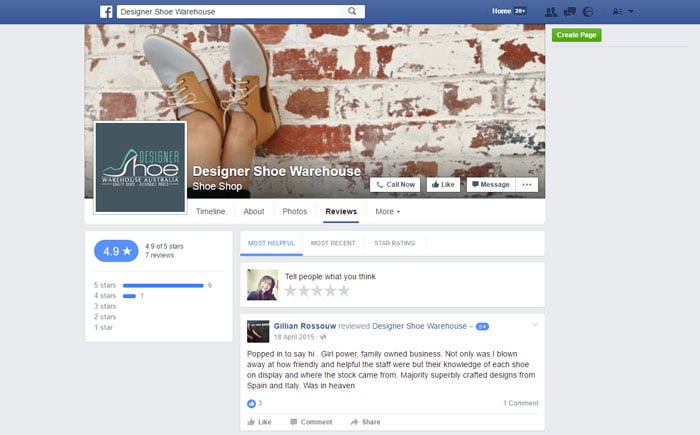This screenshot has height=435, width=700.
Task: Click the 5 stars rating bar
Action: (163, 285)
